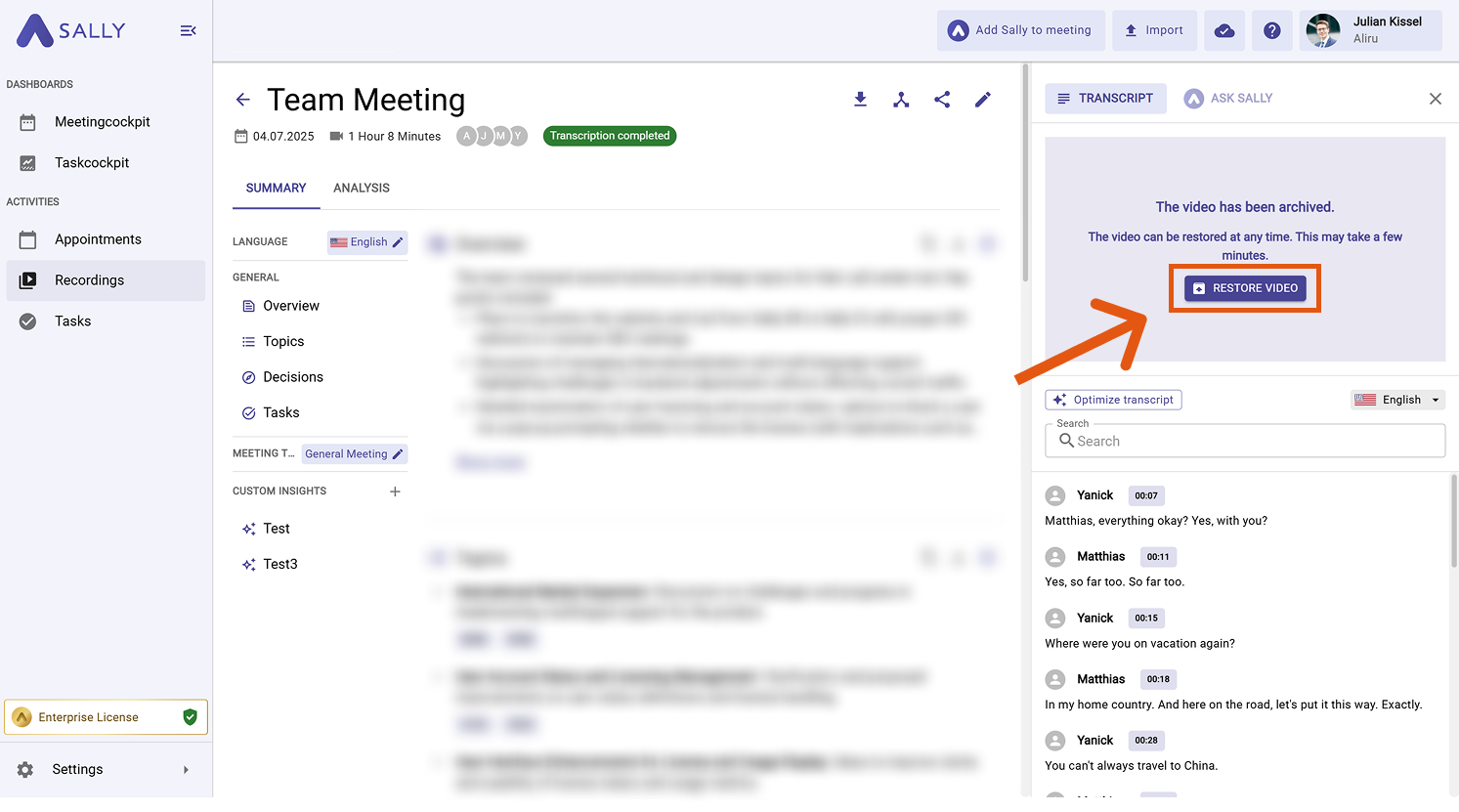This screenshot has height=812, width=1459.
Task: Jump to timestamp 00:15 in transcript
Action: [1146, 619]
